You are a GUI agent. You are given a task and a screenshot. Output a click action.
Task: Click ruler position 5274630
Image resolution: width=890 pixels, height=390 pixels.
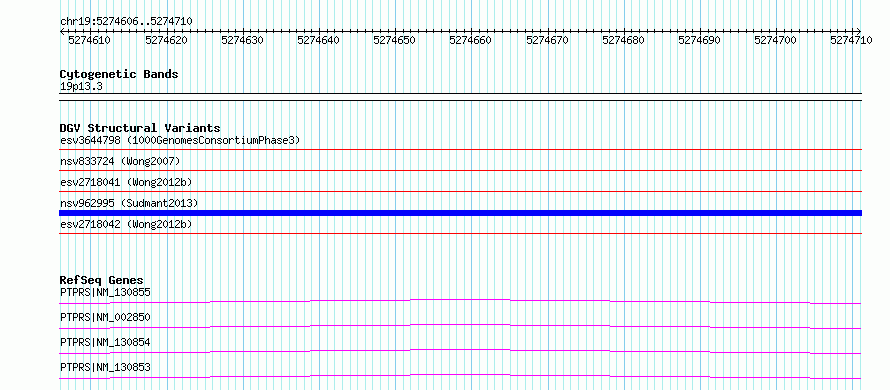coord(242,40)
